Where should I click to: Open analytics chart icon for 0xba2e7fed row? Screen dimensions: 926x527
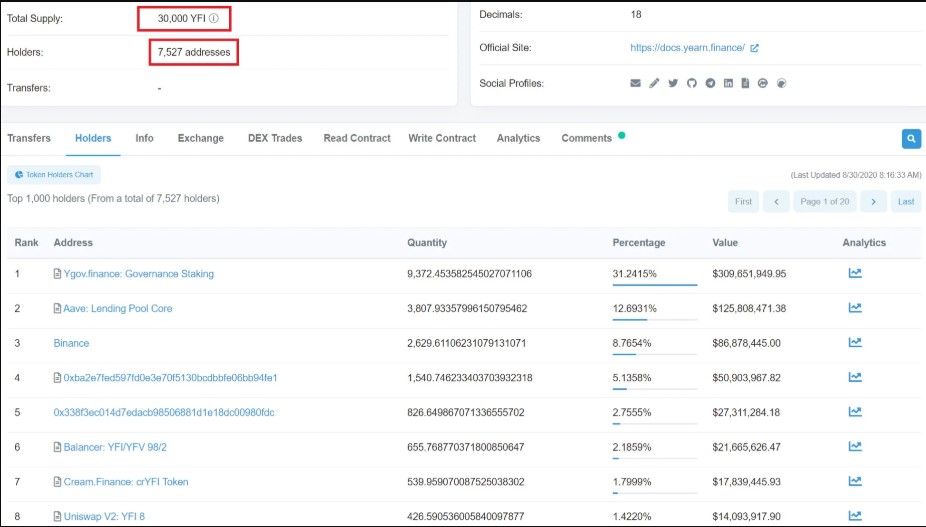[x=855, y=377]
